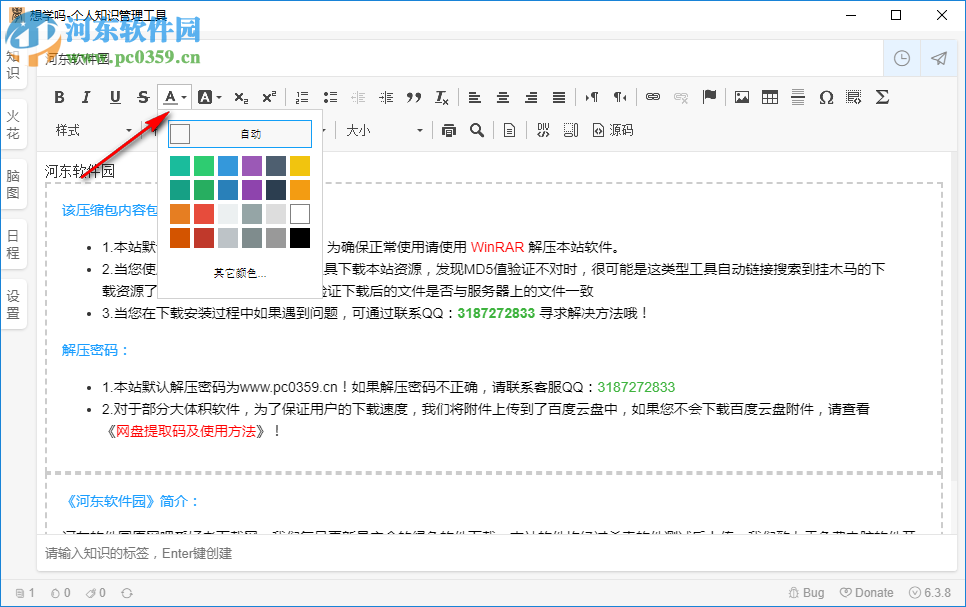Open special character picker (Omega icon)
Viewport: 966px width, 607px height.
(824, 97)
